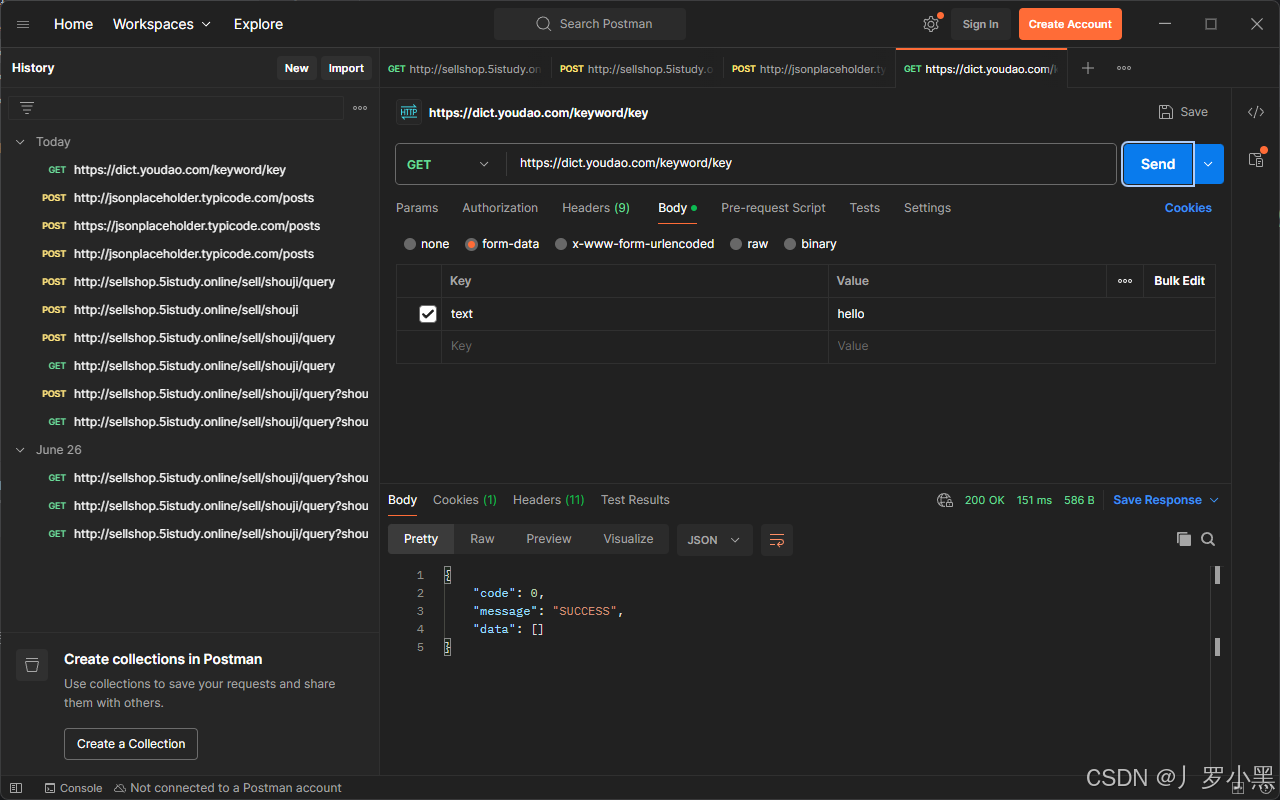Go to Explore in top navigation
This screenshot has height=800, width=1280.
[258, 24]
